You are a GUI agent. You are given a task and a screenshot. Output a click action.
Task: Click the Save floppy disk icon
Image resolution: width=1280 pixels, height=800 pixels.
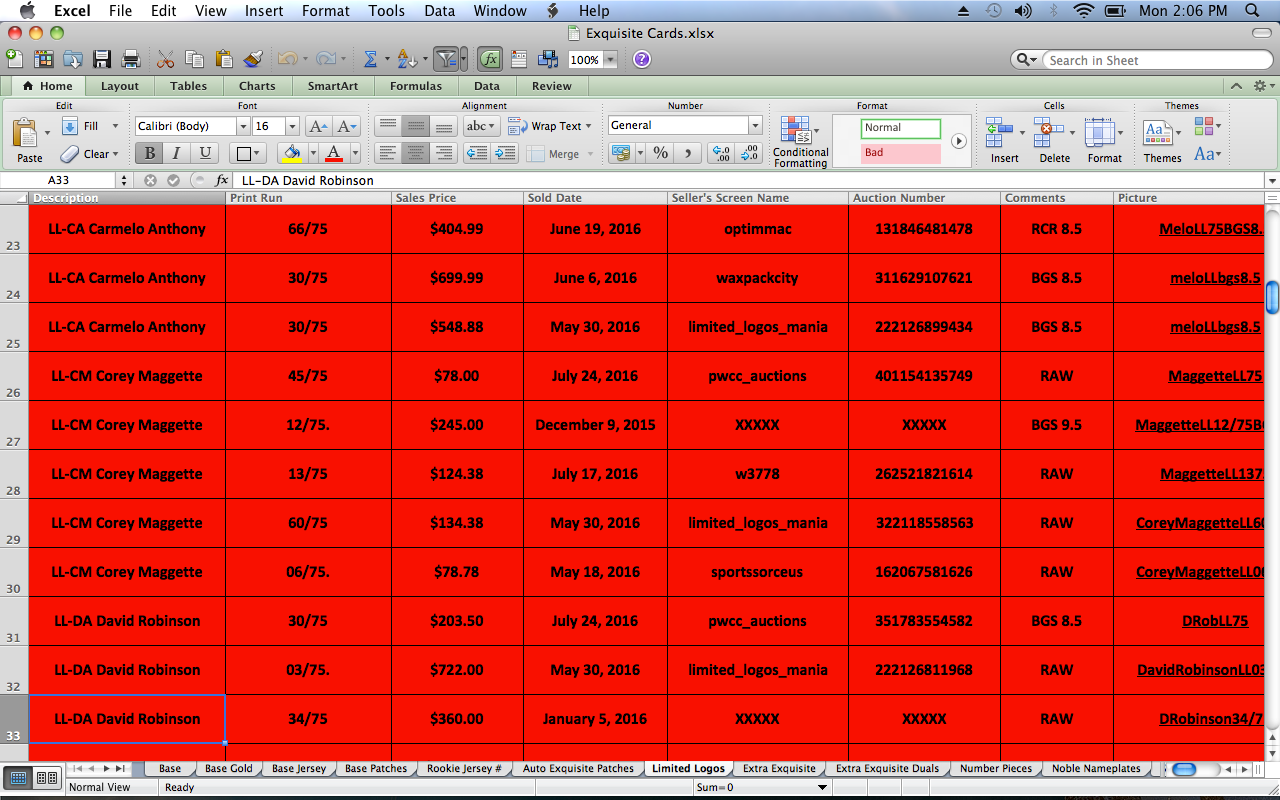[102, 60]
